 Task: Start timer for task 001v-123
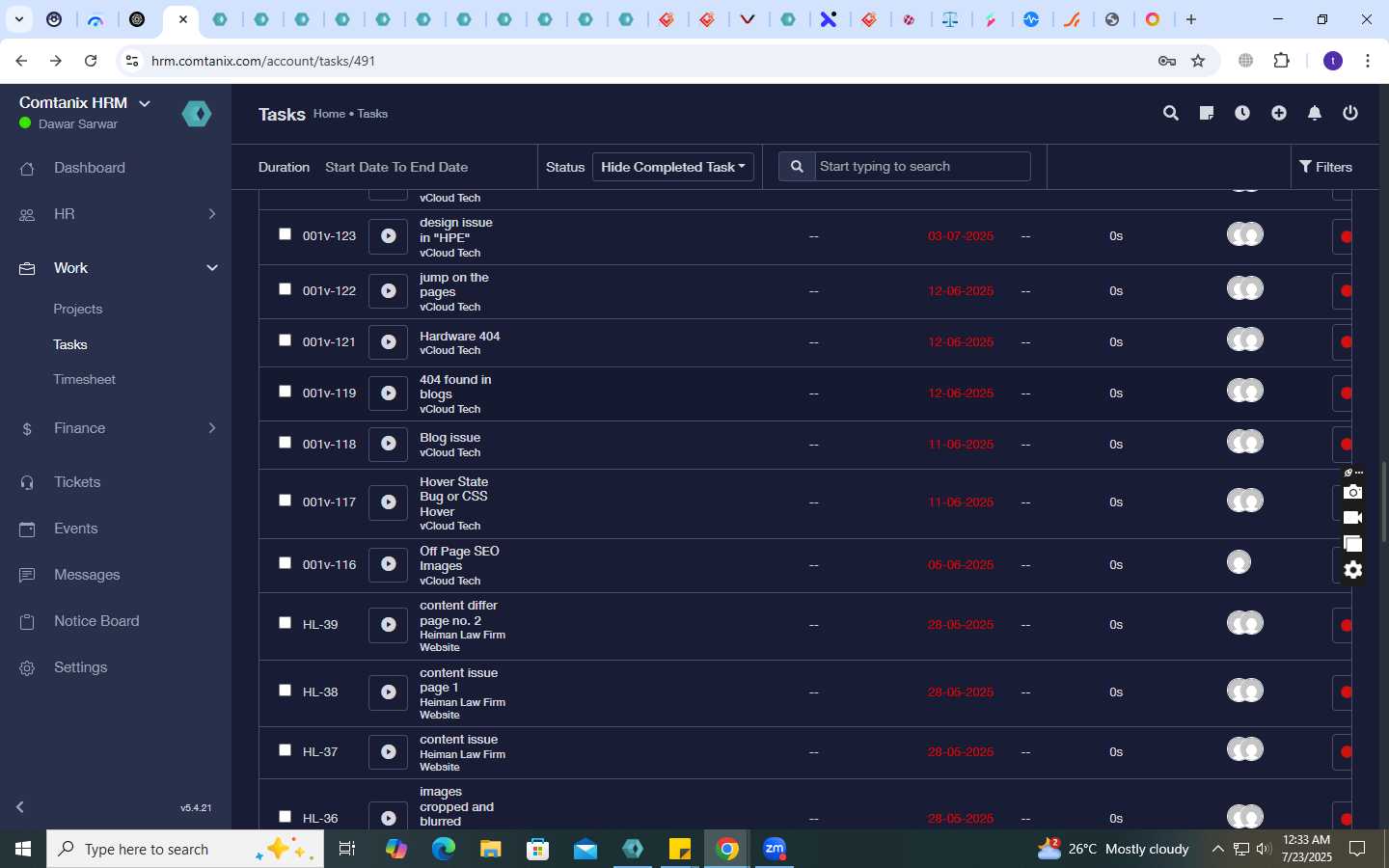coord(389,236)
